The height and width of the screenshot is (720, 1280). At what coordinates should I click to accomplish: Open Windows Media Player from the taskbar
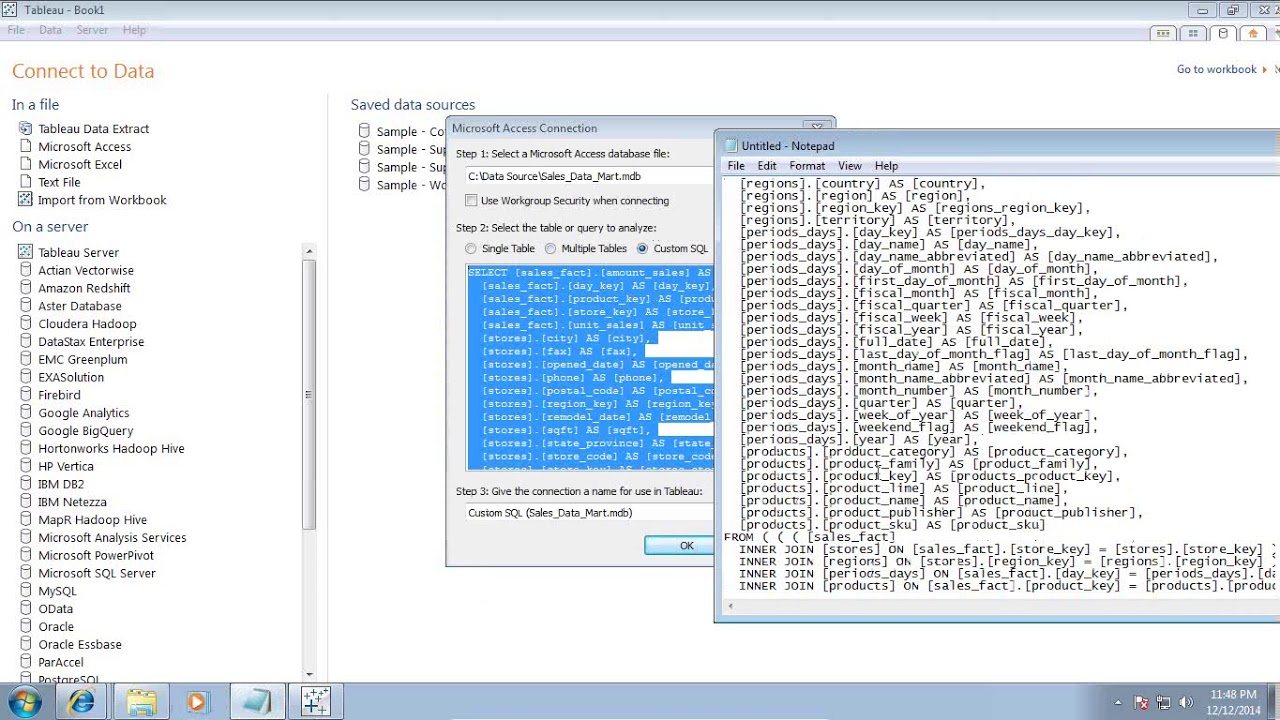tap(197, 703)
